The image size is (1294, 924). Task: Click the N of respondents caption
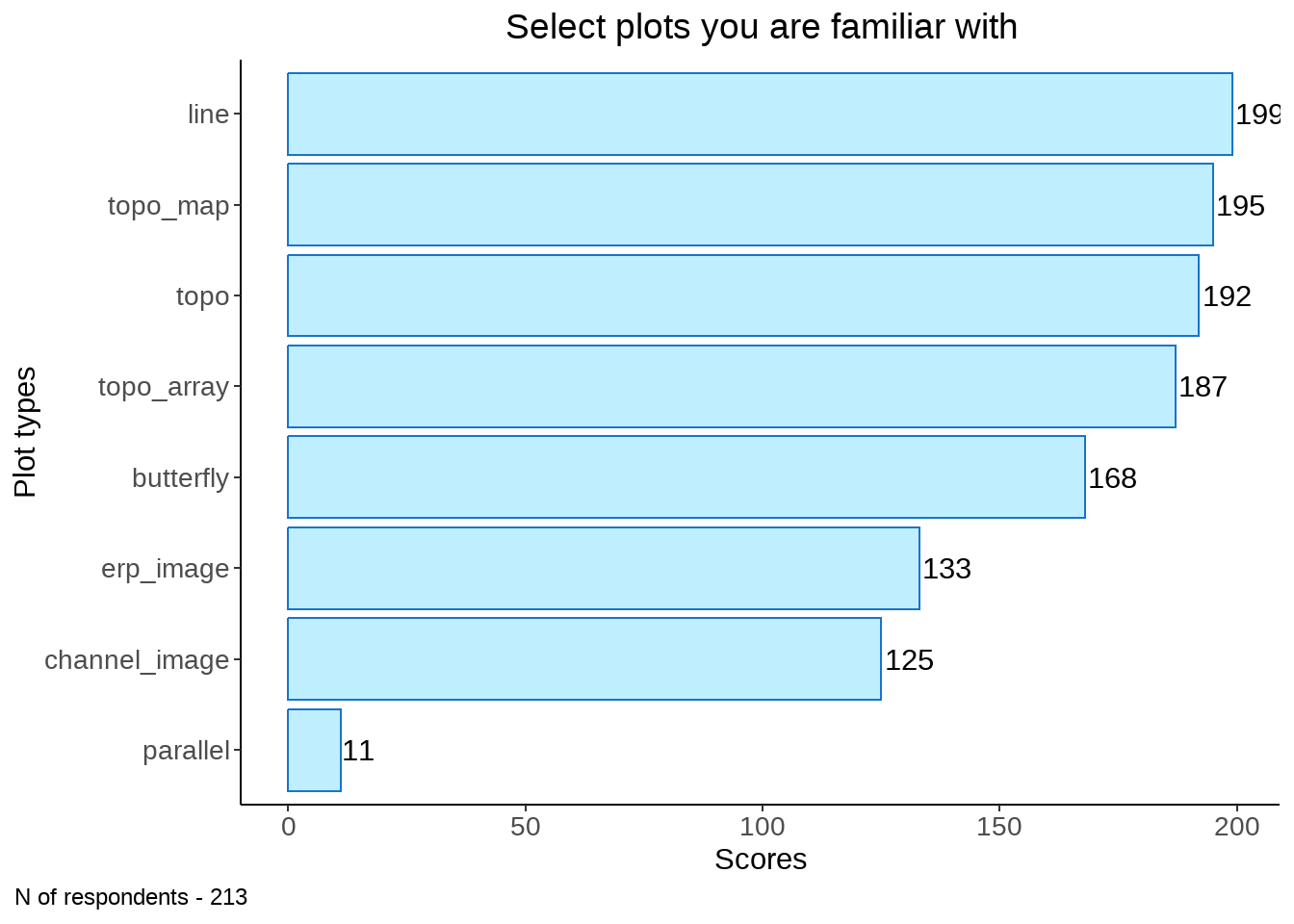pos(131,897)
